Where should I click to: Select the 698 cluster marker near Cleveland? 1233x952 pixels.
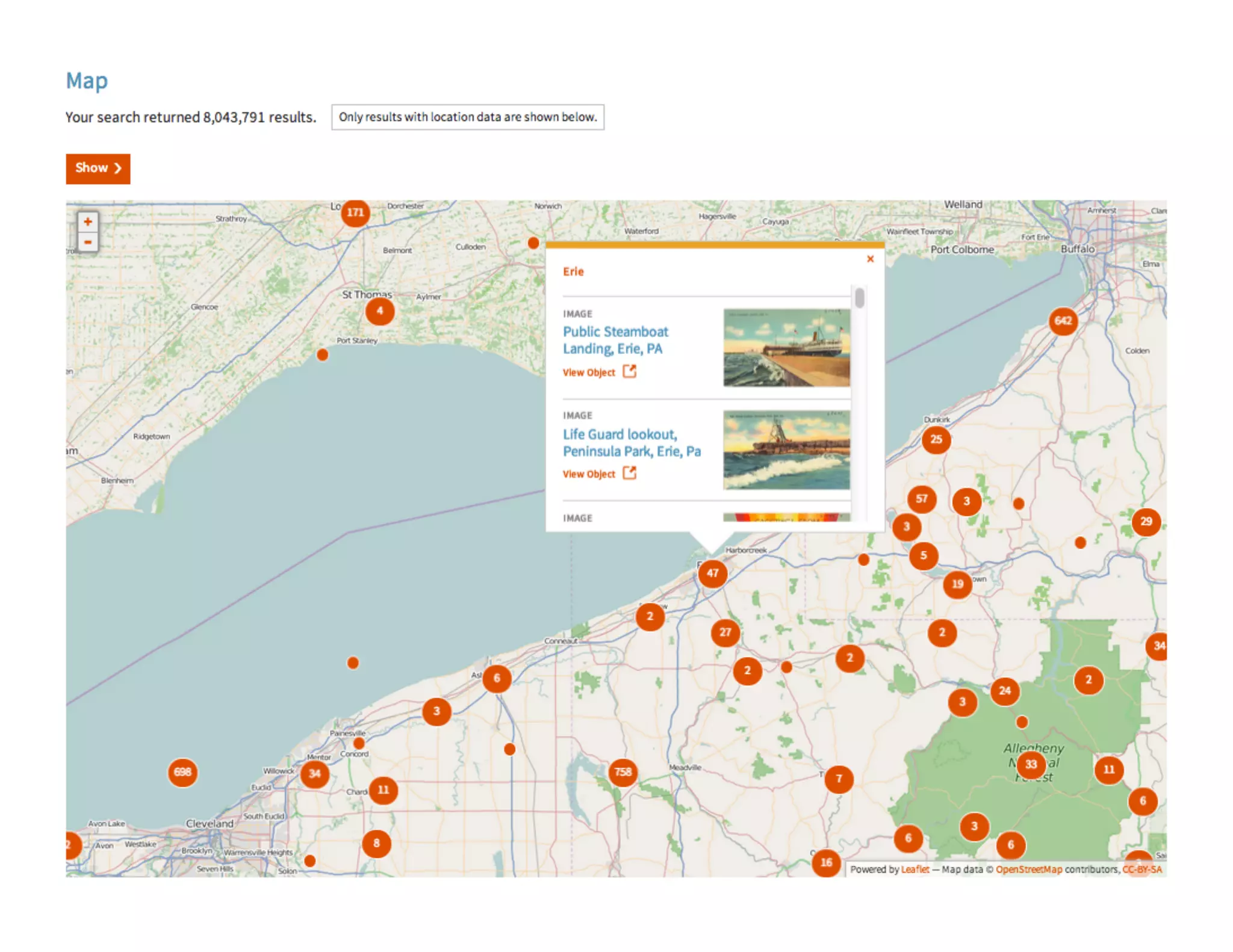pyautogui.click(x=182, y=772)
